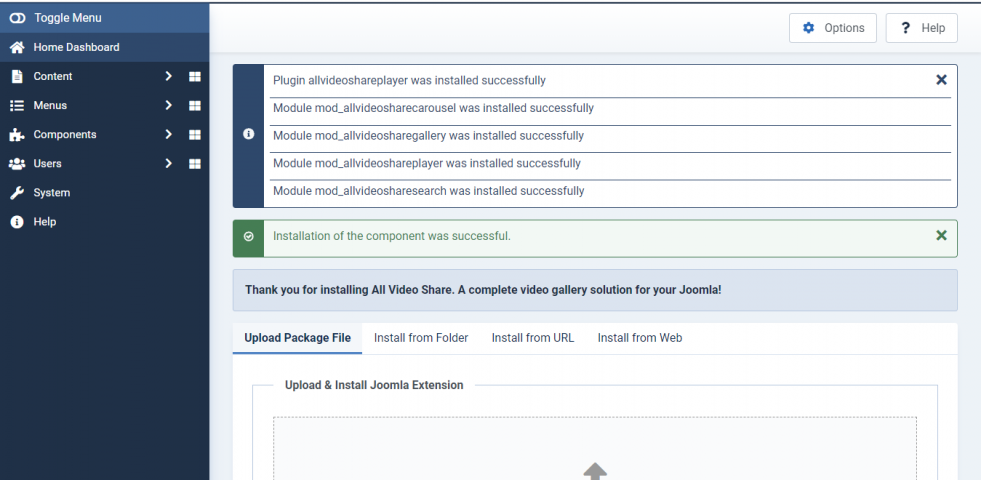Click the Menus list icon
This screenshot has width=981, height=480.
(x=17, y=106)
